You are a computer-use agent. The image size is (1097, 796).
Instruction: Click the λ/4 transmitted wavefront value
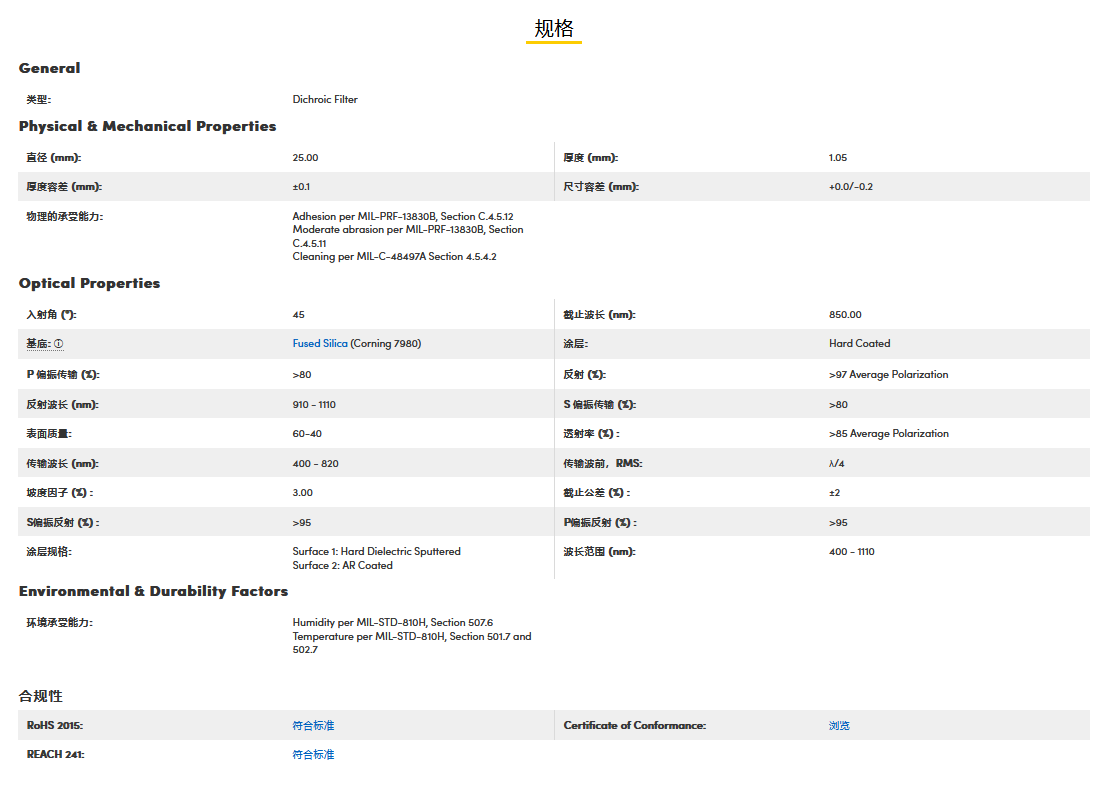coord(838,464)
